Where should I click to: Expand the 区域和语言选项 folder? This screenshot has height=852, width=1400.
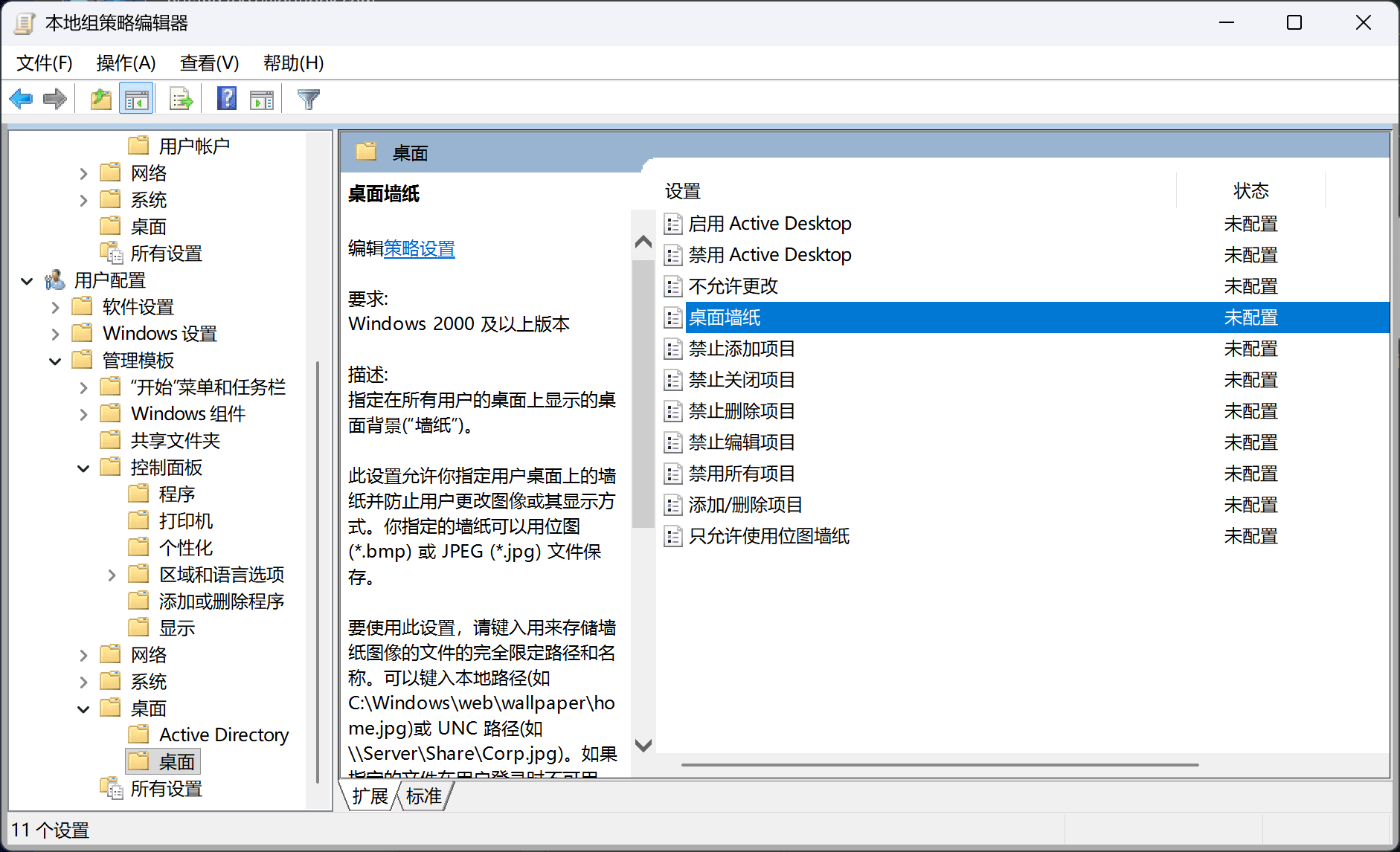[112, 575]
